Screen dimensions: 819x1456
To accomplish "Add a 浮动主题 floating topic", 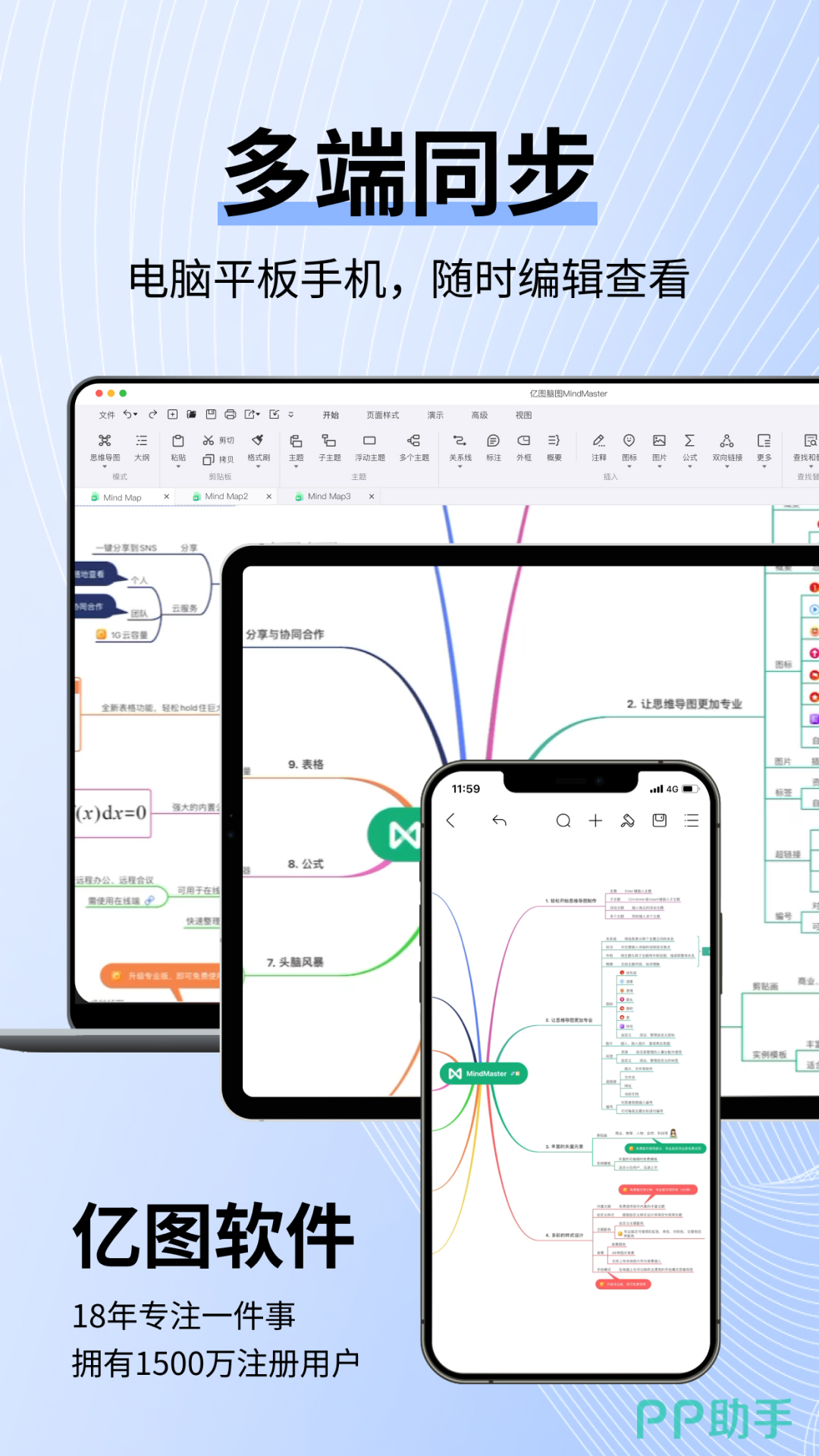I will [x=369, y=442].
